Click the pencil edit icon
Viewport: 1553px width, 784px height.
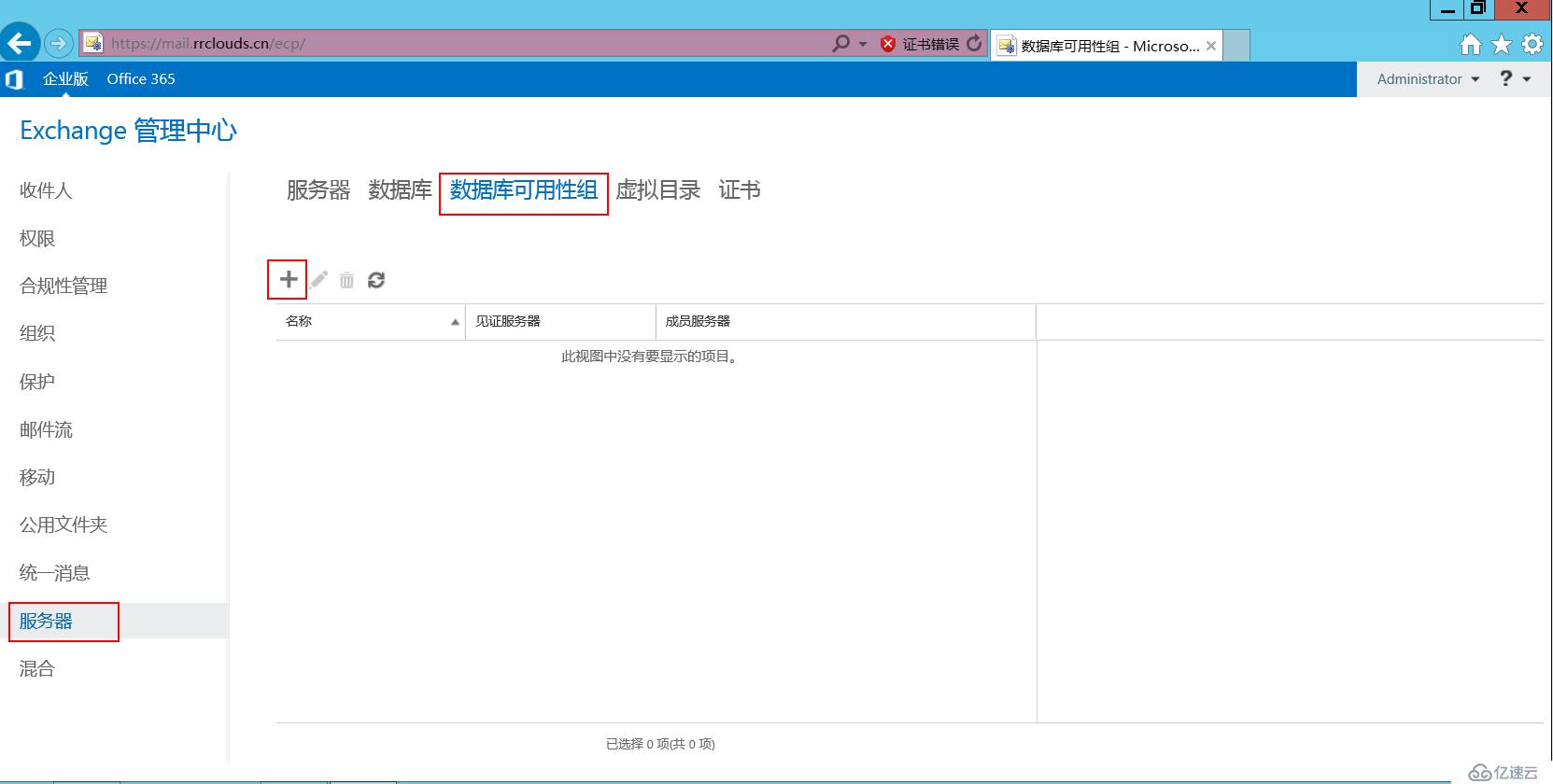point(319,279)
